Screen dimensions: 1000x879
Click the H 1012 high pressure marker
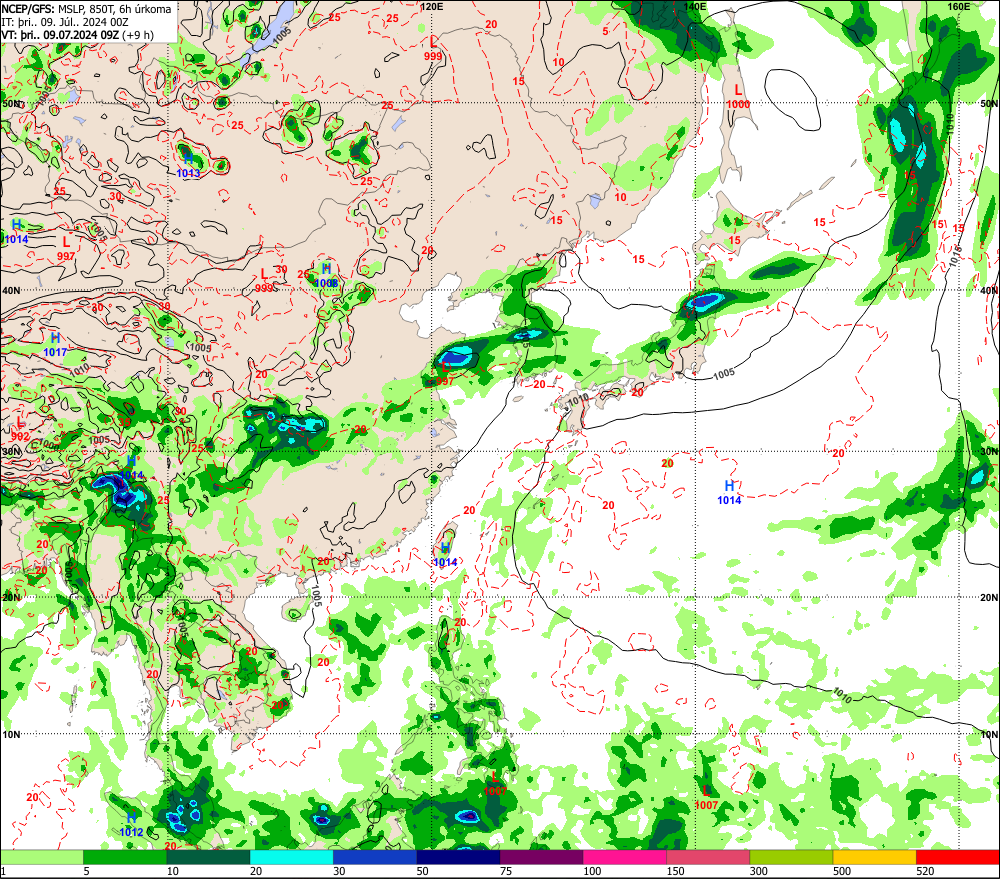pos(131,824)
